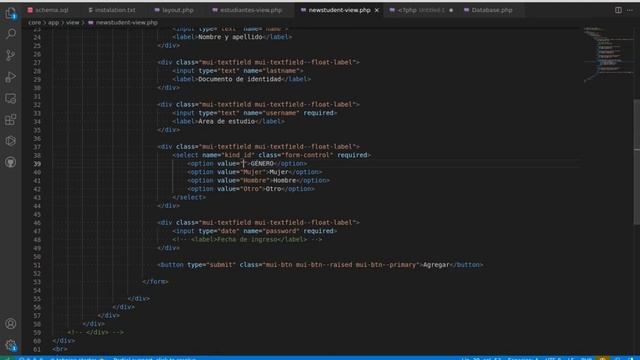Click line number 51 in gutter

(x=37, y=265)
